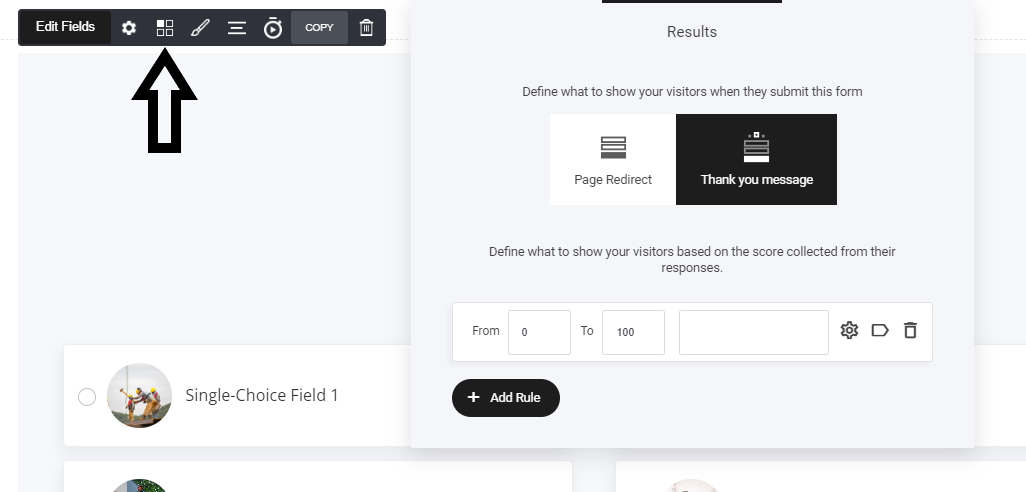Open settings gear in the form toolbar
Screen dimensions: 1026x492
(x=129, y=28)
